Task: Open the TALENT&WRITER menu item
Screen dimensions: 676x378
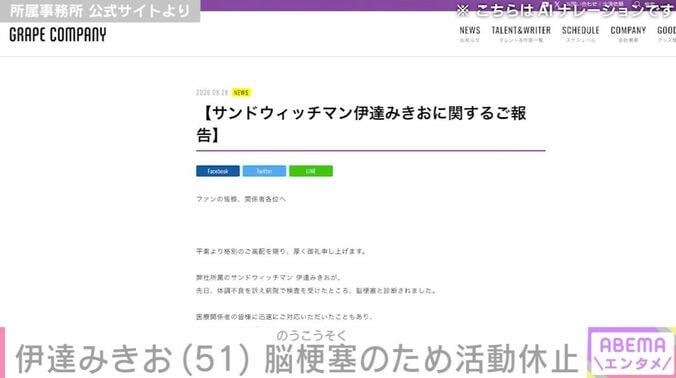Action: [521, 34]
